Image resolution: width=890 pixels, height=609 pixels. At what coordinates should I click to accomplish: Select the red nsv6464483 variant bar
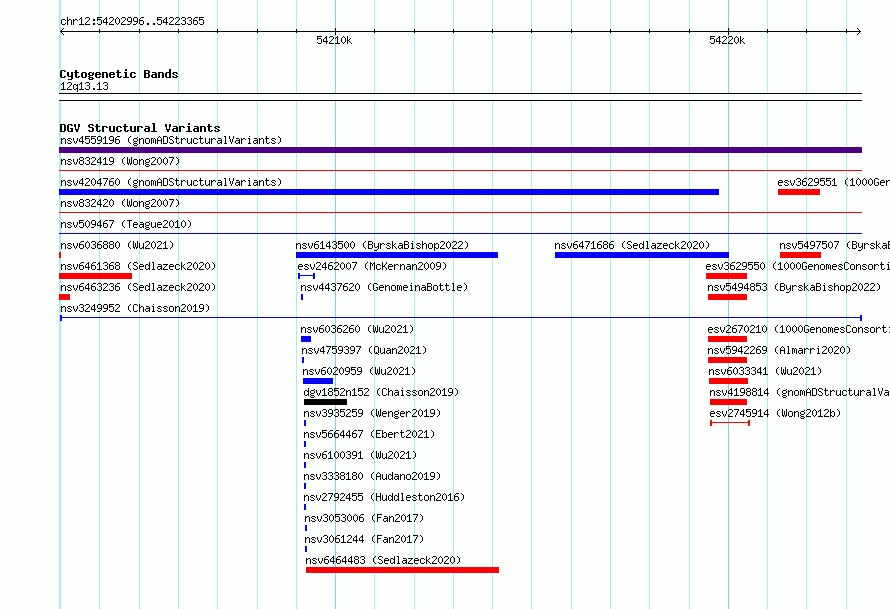click(402, 570)
